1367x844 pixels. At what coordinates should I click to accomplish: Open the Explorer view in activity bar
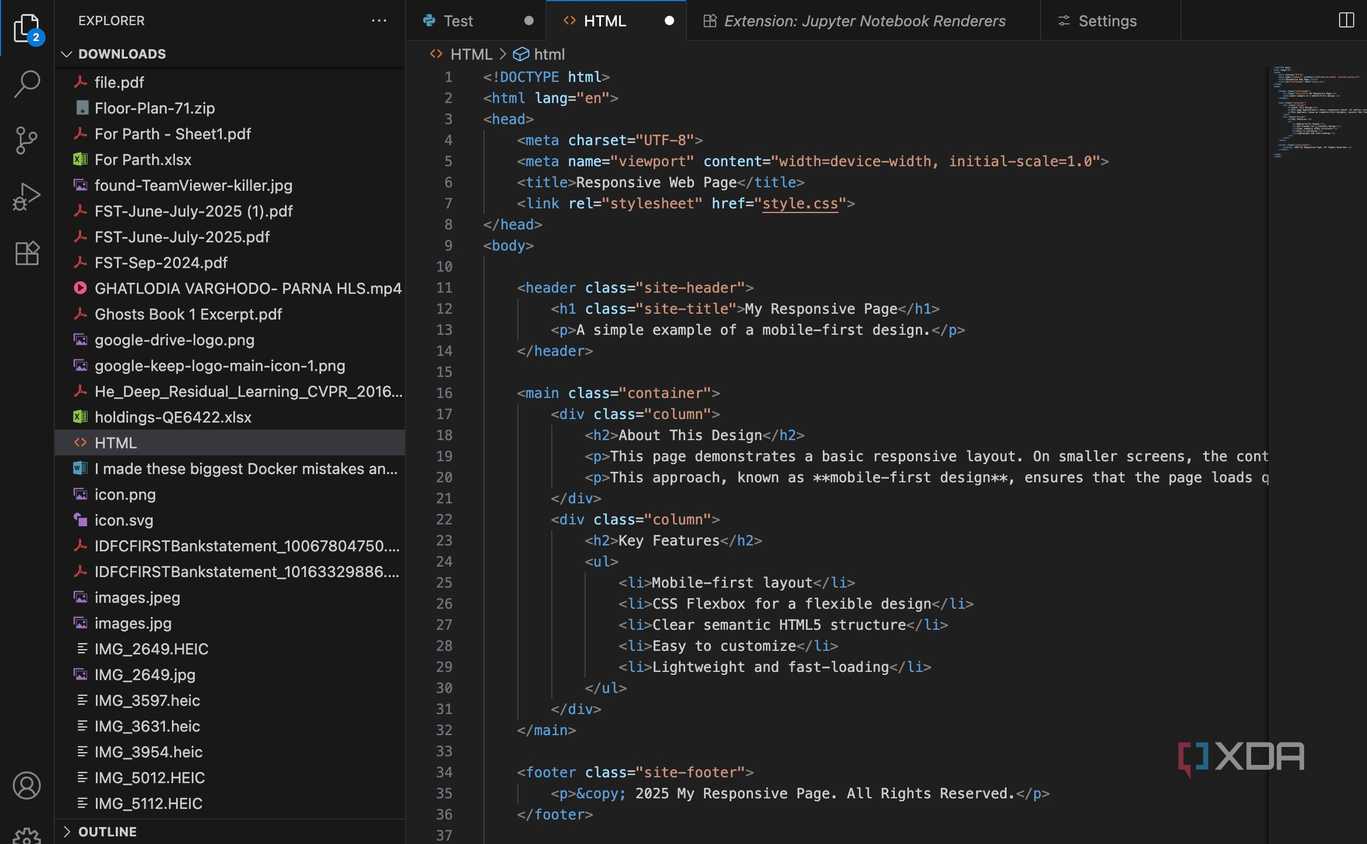(27, 29)
